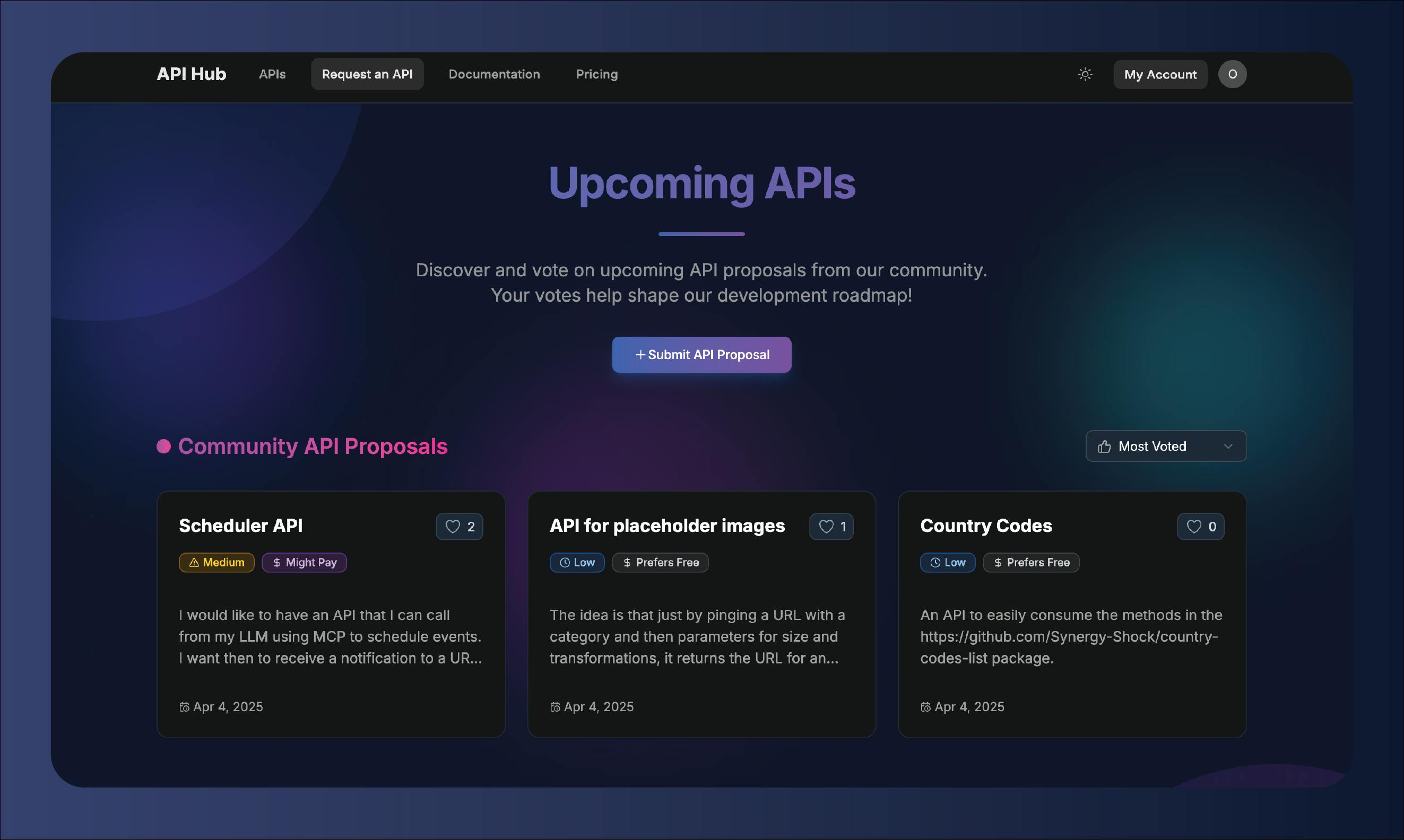The height and width of the screenshot is (840, 1404).
Task: Open the API for placeholder images title
Action: (667, 526)
